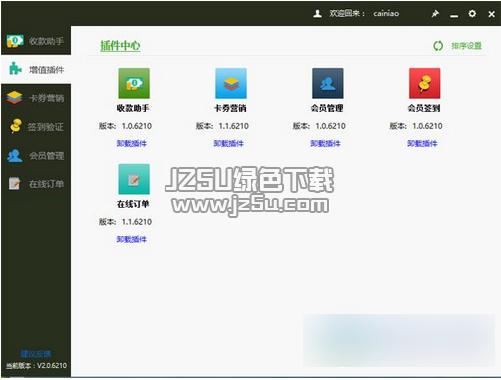
Task: Click the 收款助手 plugin green icon
Action: click(134, 83)
